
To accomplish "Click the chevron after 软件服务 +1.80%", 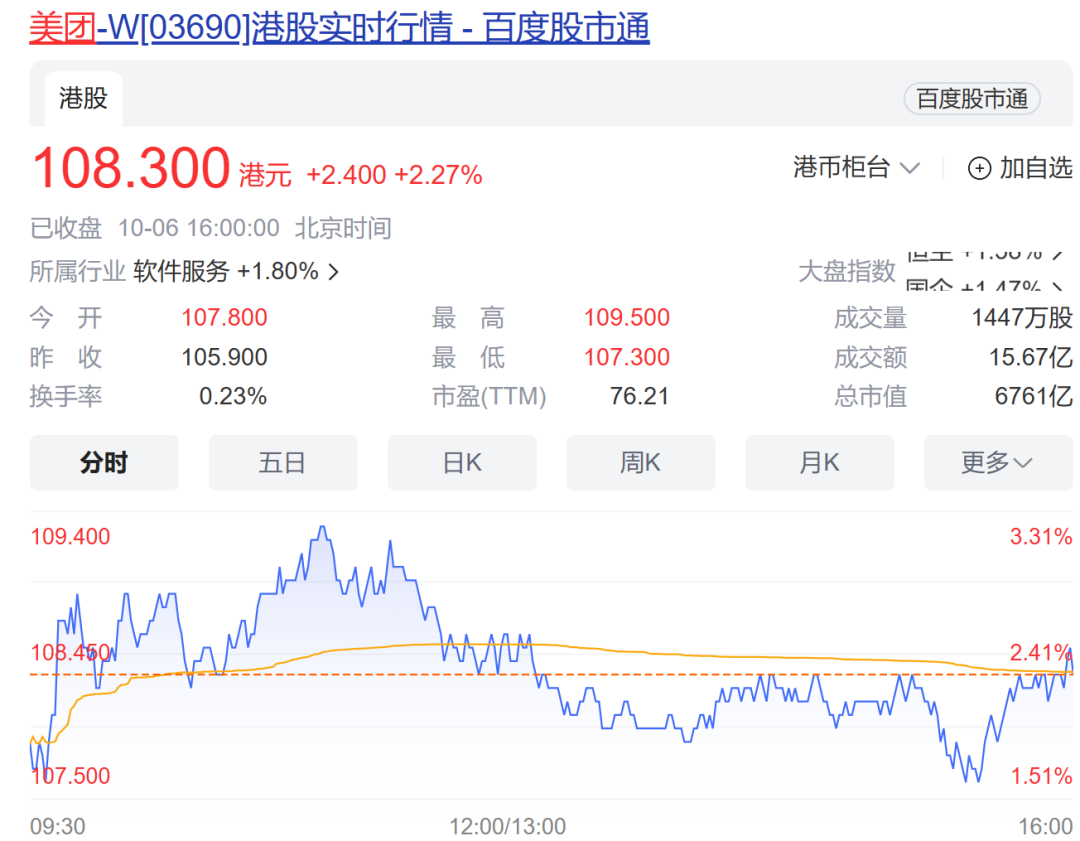I will click(x=333, y=272).
